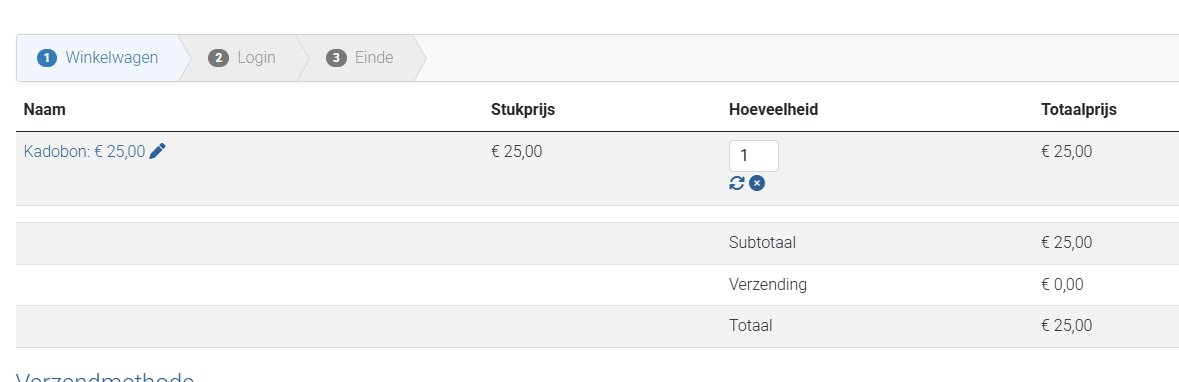Open the Winkelwagen step tab
The height and width of the screenshot is (382, 1179).
pyautogui.click(x=99, y=58)
